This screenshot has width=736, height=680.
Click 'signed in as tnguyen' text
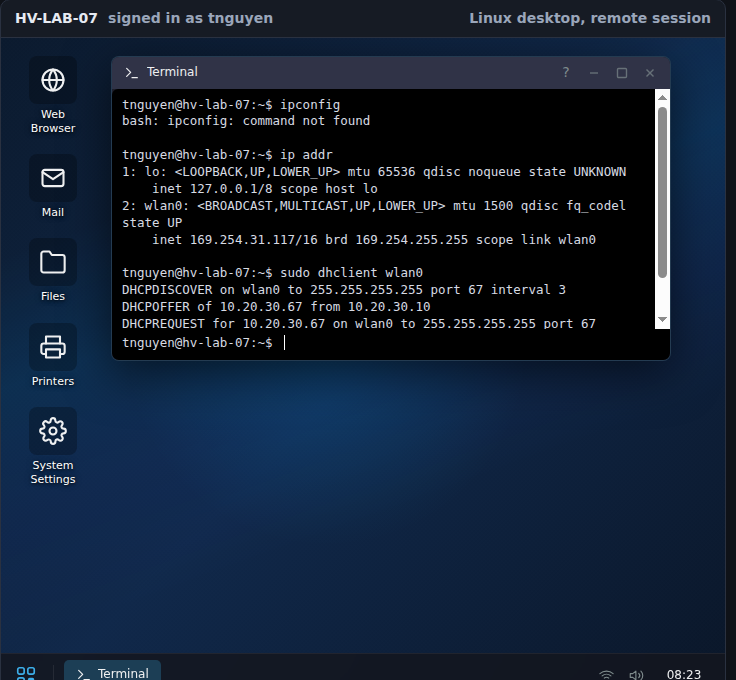point(190,18)
